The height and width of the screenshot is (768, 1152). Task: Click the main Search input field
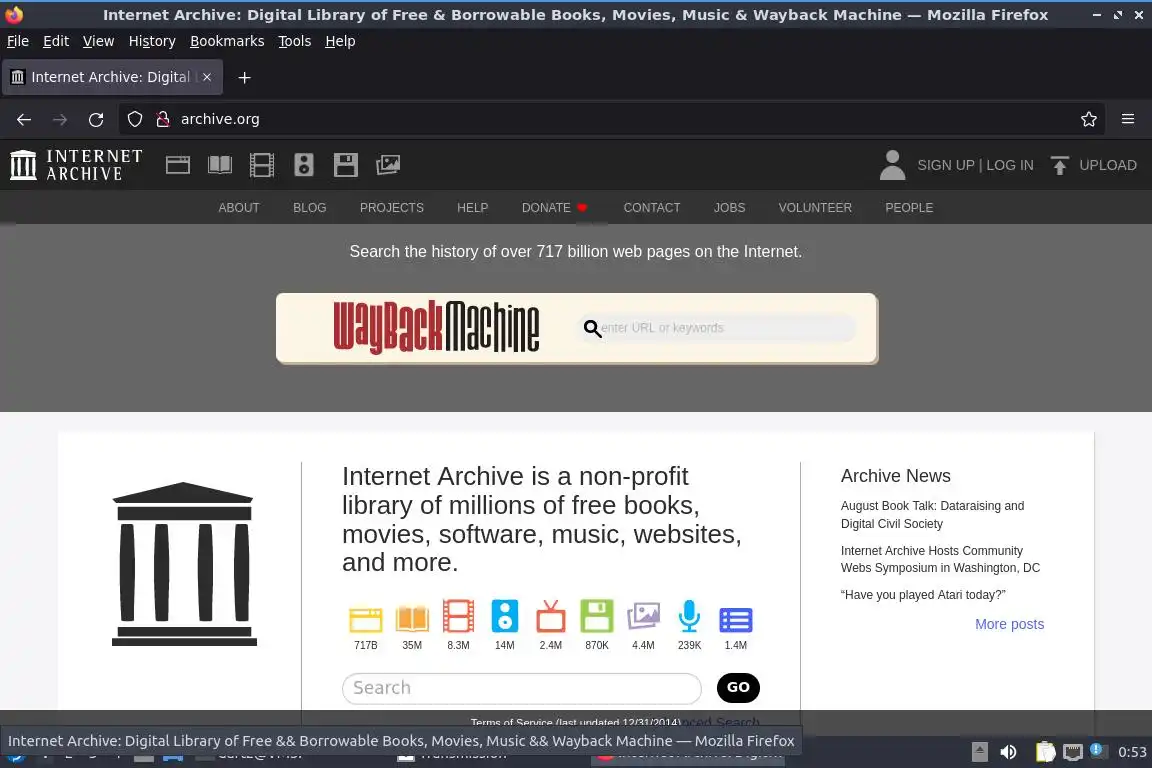[522, 688]
